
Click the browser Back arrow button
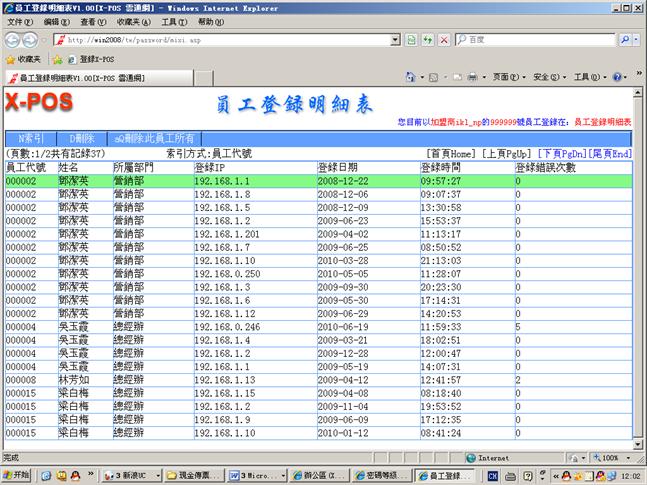point(13,40)
